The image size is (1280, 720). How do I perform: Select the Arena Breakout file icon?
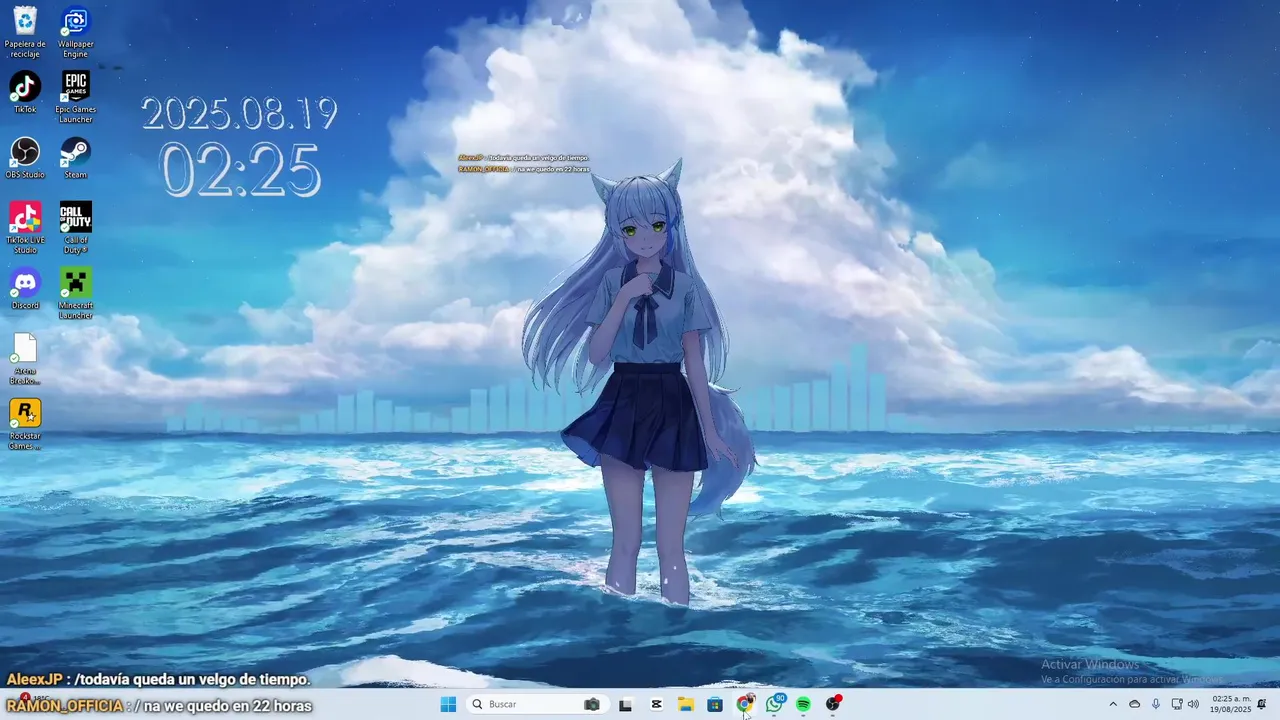coord(25,359)
